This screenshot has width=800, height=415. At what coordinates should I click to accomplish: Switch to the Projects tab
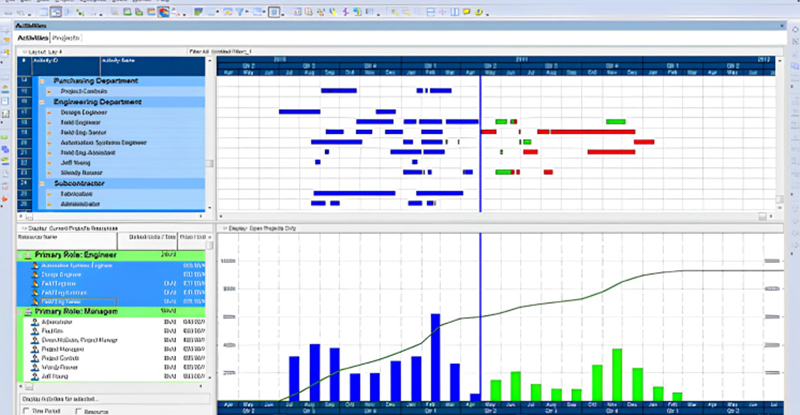click(x=66, y=37)
